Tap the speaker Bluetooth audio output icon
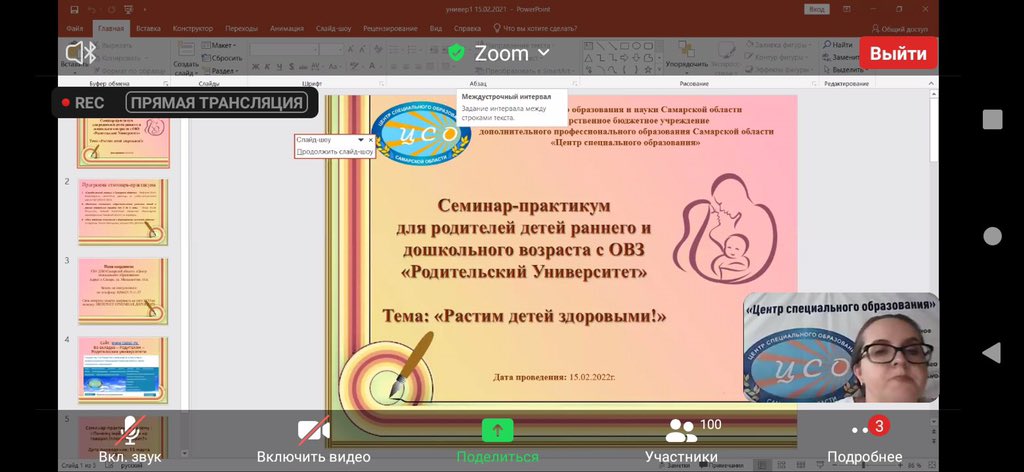Screen dimensions: 1024x472 tap(80, 53)
